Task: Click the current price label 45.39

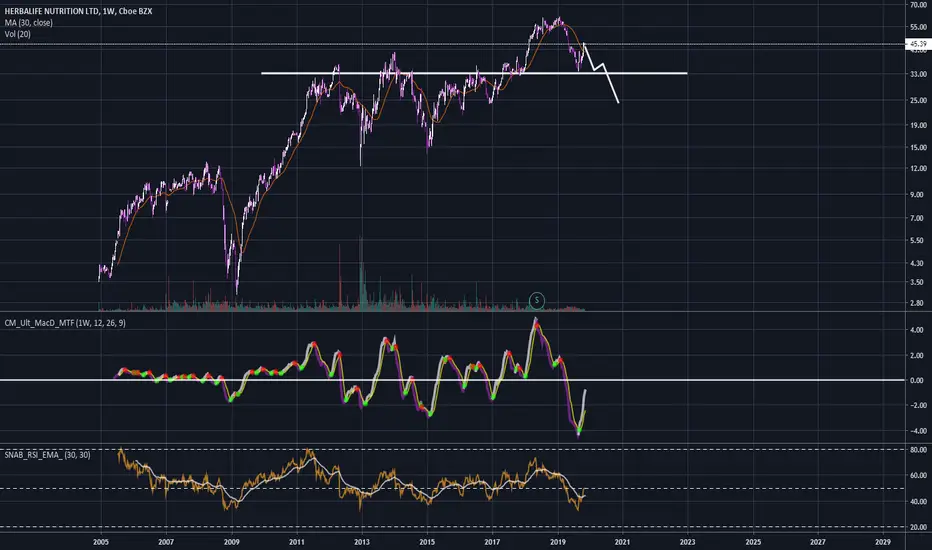Action: [x=918, y=44]
